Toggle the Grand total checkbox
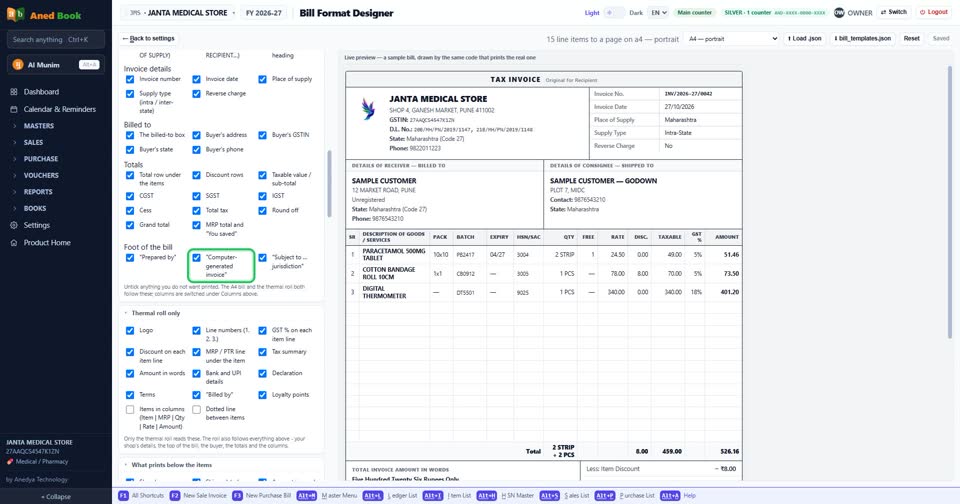This screenshot has height=504, width=960. pyautogui.click(x=130, y=225)
